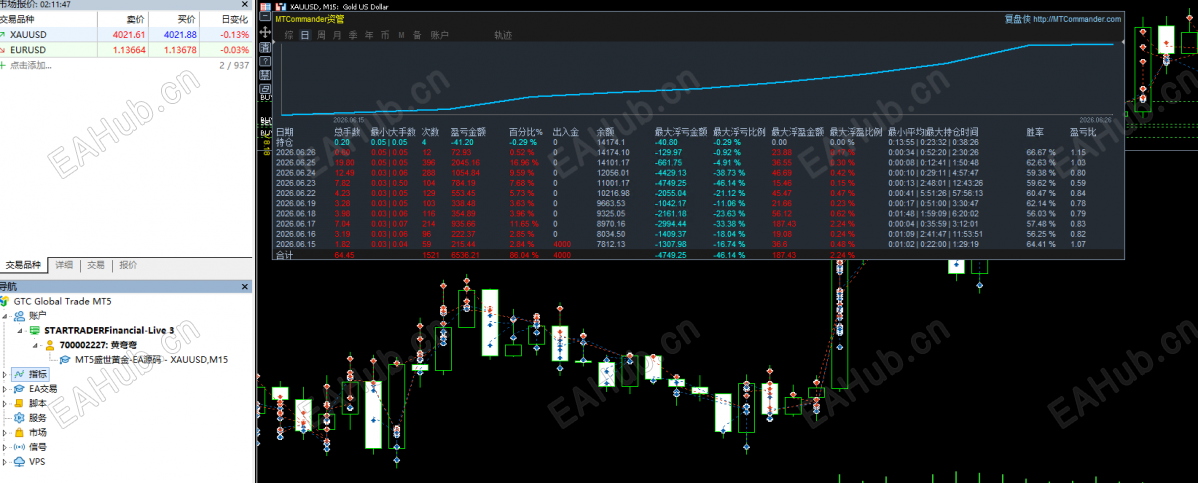Image resolution: width=1198 pixels, height=483 pixels.
Task: Click the chart window icon before XAUUSD title
Action: pos(280,7)
